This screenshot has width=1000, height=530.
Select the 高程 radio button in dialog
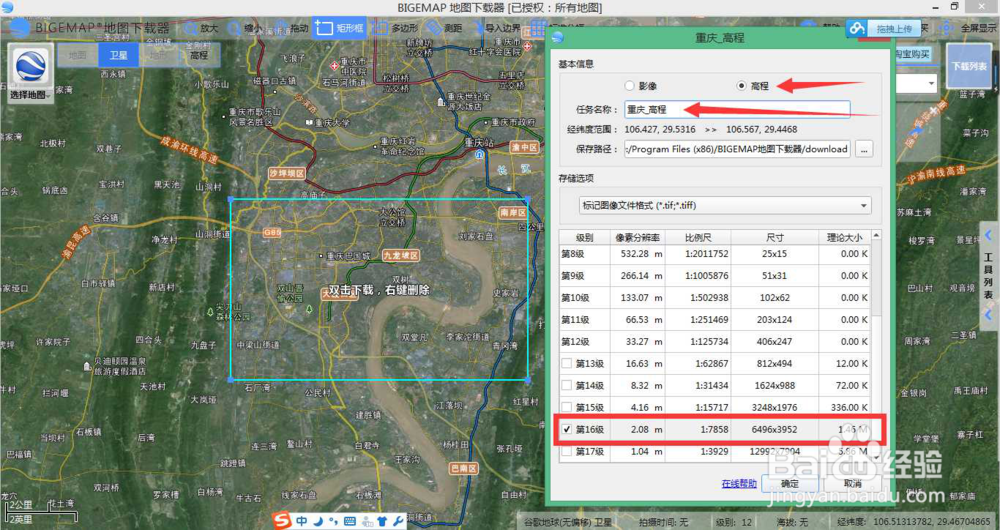(x=741, y=85)
